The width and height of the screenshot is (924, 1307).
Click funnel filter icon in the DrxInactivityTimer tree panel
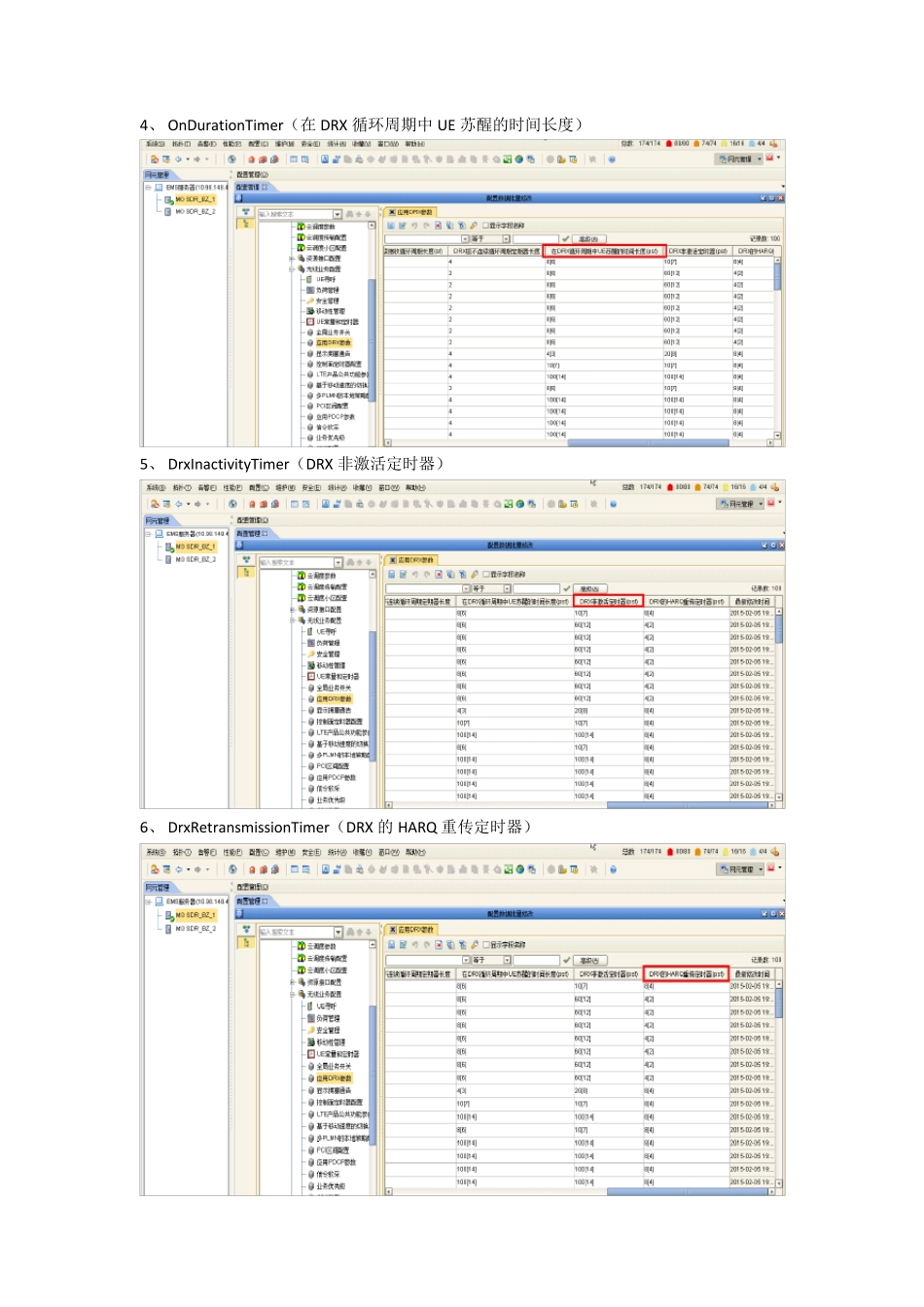[246, 561]
